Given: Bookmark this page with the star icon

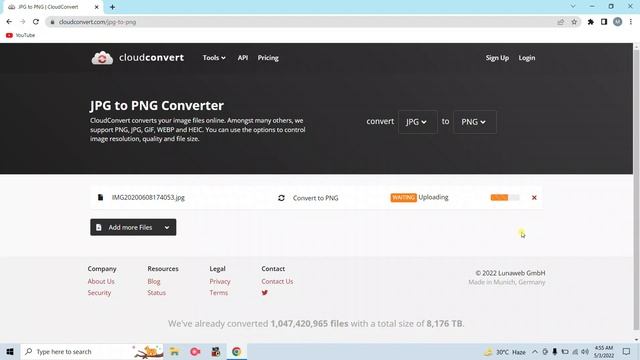Looking at the screenshot, I should [574, 22].
